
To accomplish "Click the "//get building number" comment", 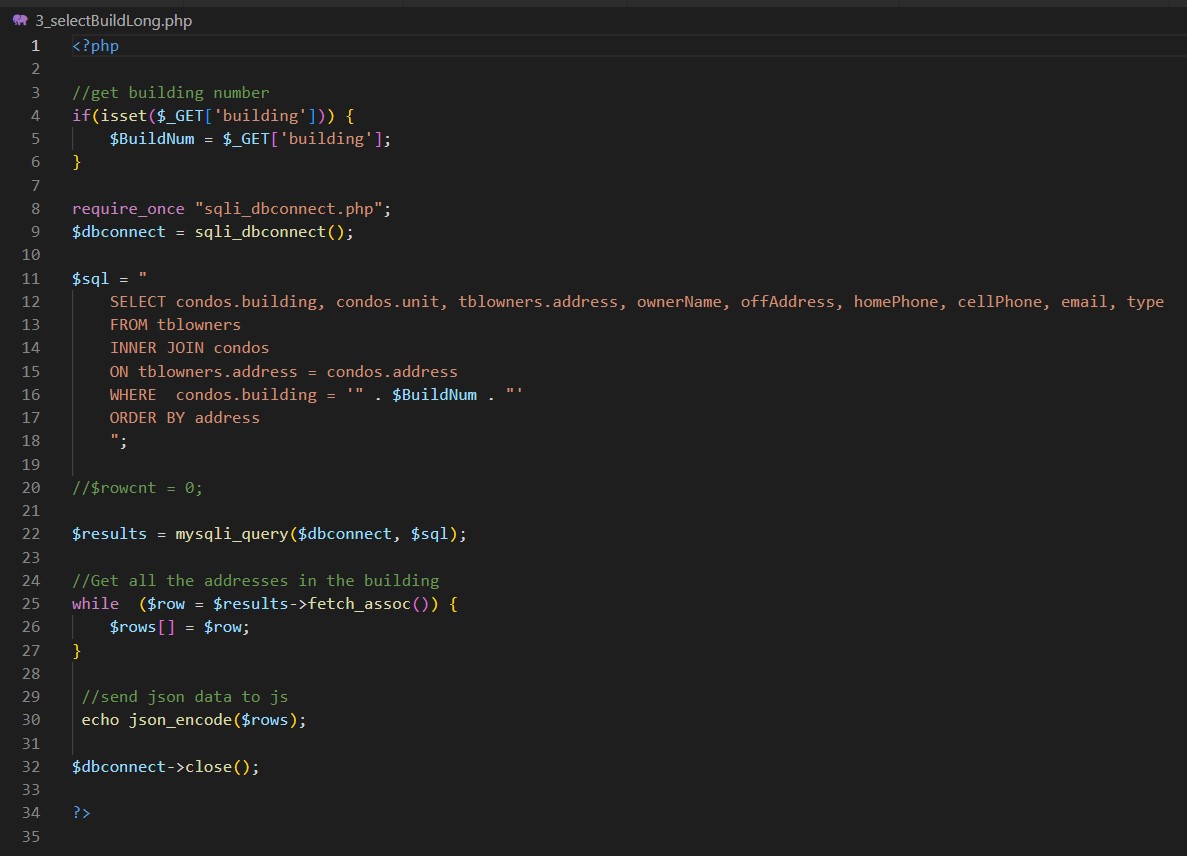I will (x=170, y=93).
